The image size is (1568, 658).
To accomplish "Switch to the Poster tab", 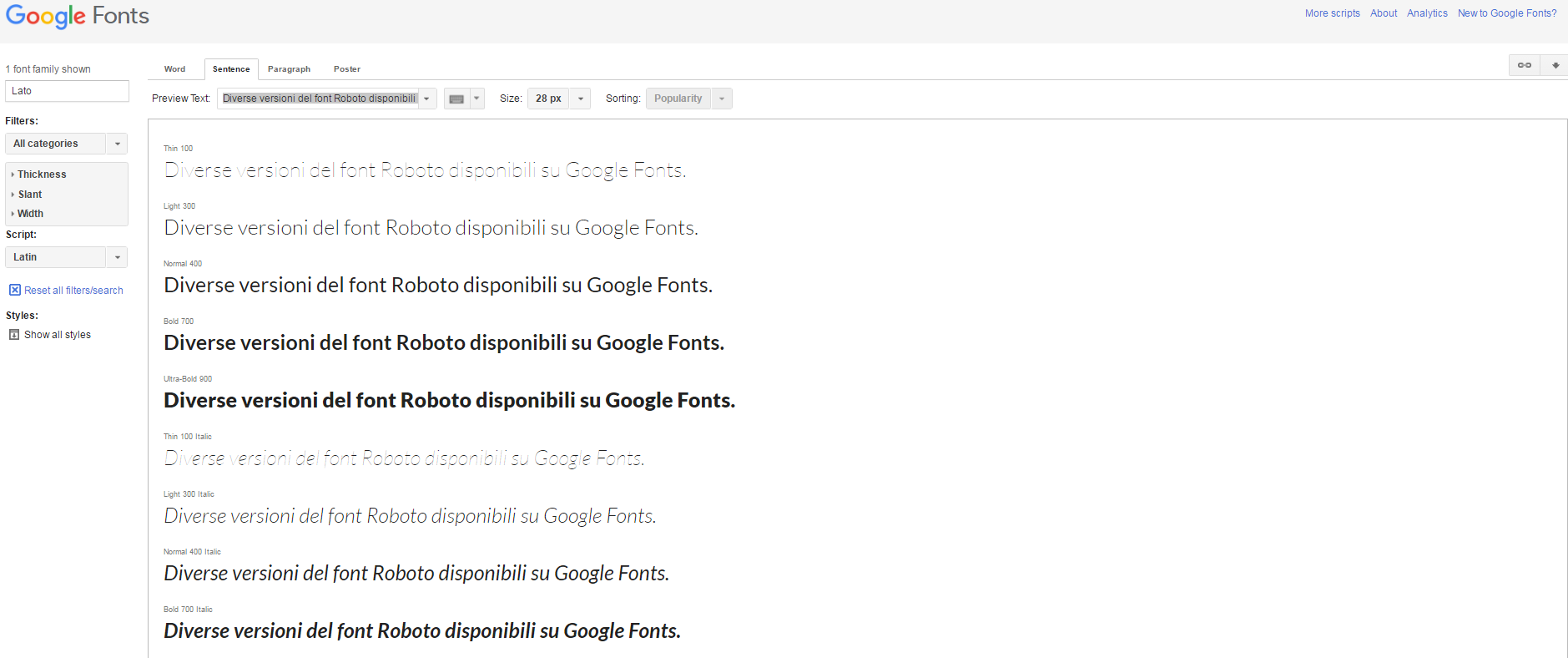I will [x=347, y=69].
